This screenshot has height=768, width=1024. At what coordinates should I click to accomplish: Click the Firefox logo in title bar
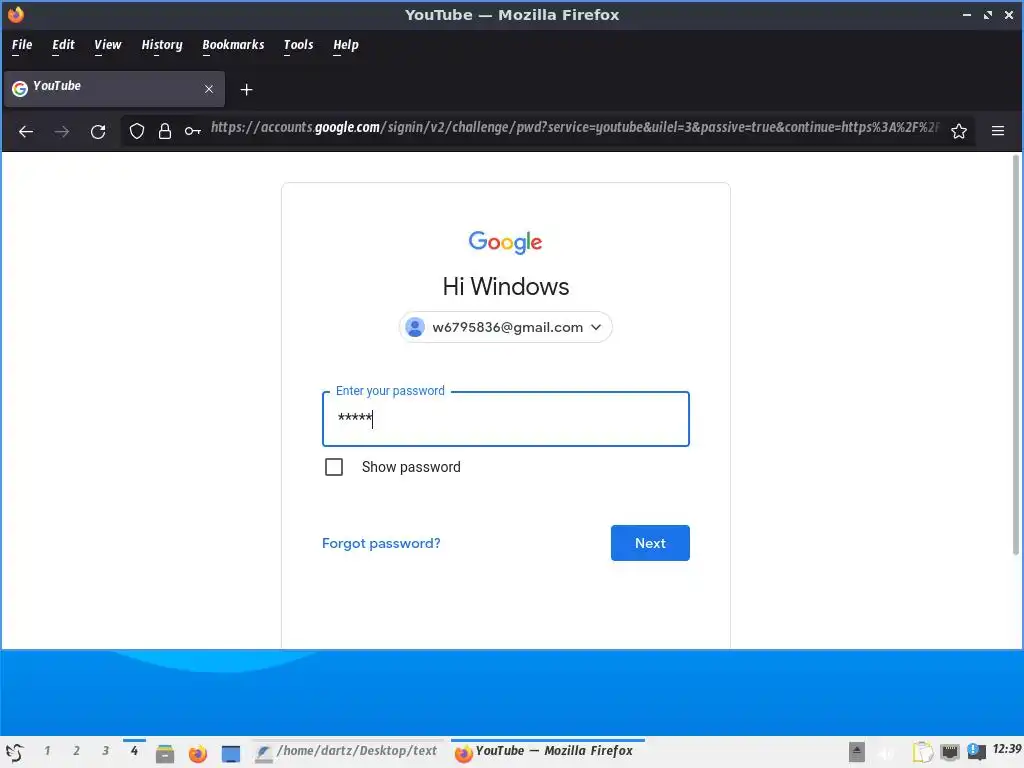pyautogui.click(x=16, y=14)
